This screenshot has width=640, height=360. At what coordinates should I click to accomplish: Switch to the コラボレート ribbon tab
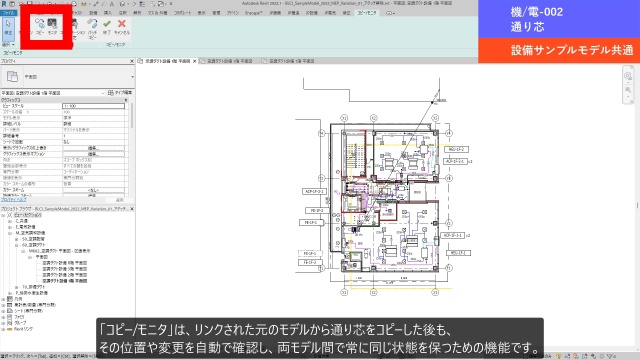tap(182, 13)
